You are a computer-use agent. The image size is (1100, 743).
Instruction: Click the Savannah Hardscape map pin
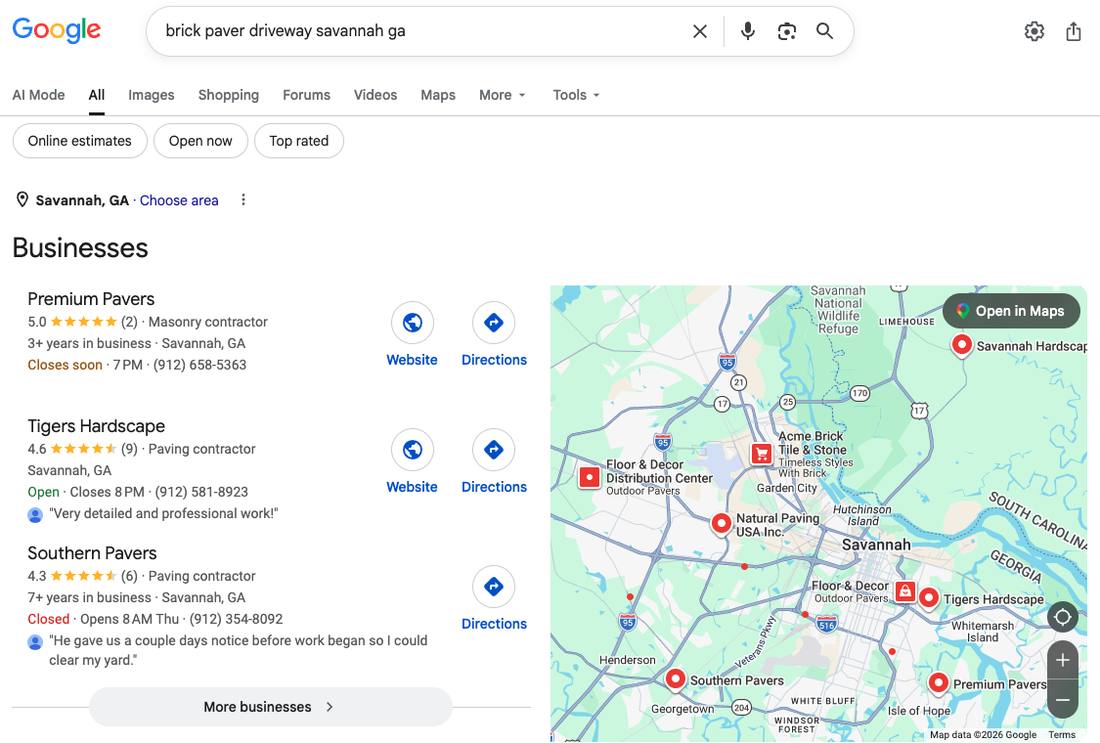tap(962, 345)
